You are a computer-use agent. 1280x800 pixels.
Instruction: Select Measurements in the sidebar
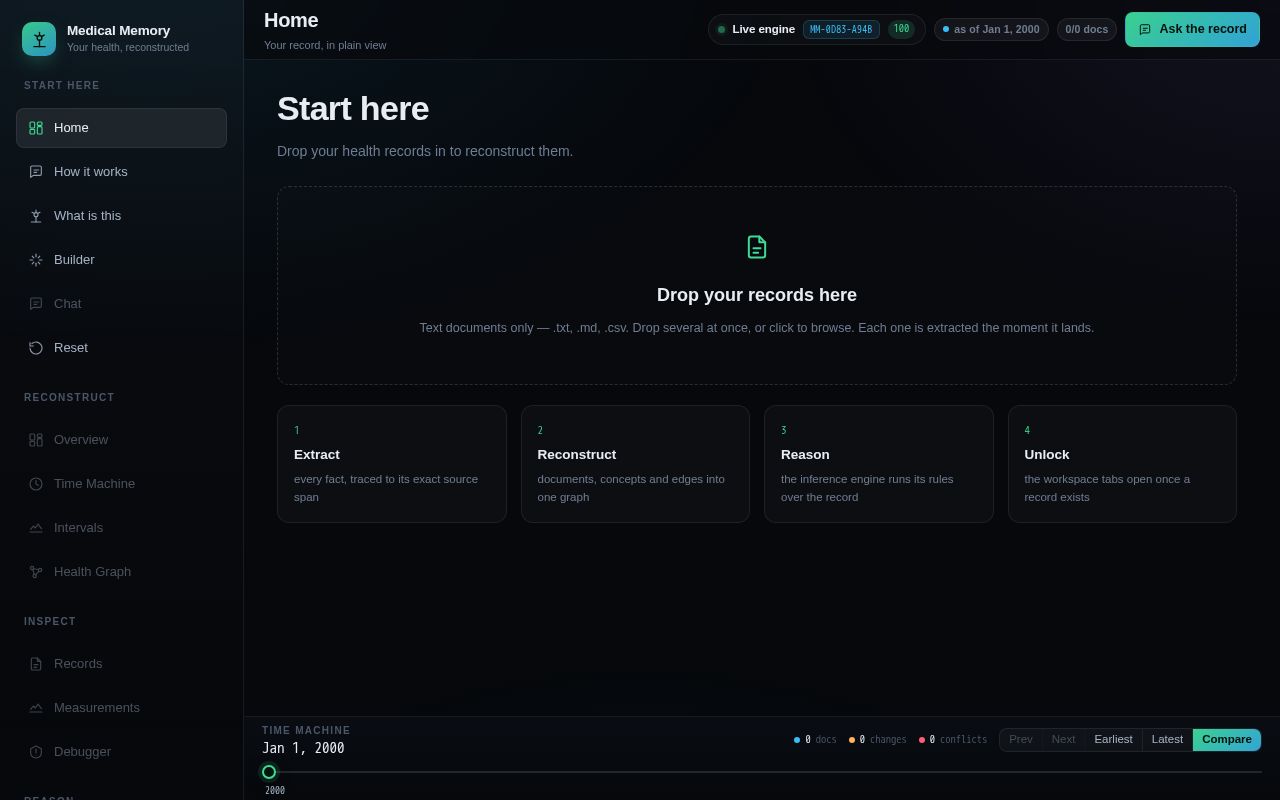[121, 708]
